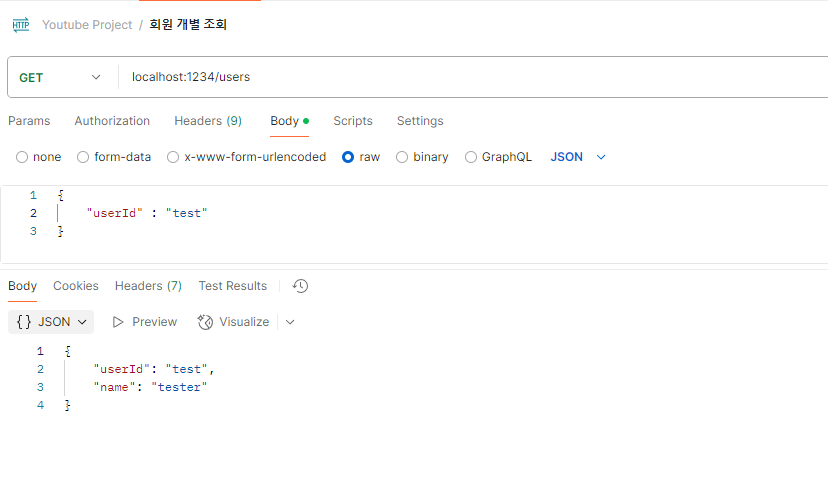Click the closing brace on request line 3
Image resolution: width=828 pixels, height=478 pixels.
(61, 231)
